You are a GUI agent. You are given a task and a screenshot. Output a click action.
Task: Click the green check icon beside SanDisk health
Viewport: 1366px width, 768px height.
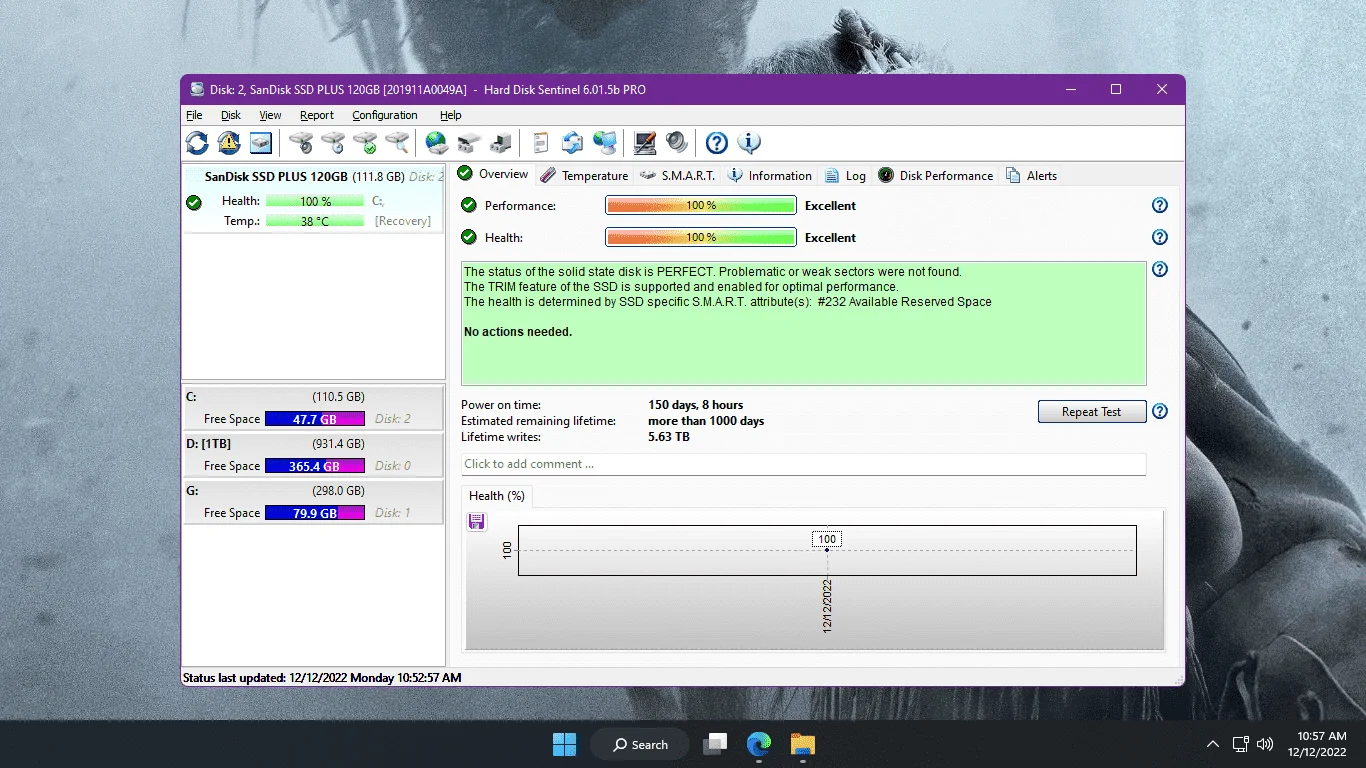[194, 202]
